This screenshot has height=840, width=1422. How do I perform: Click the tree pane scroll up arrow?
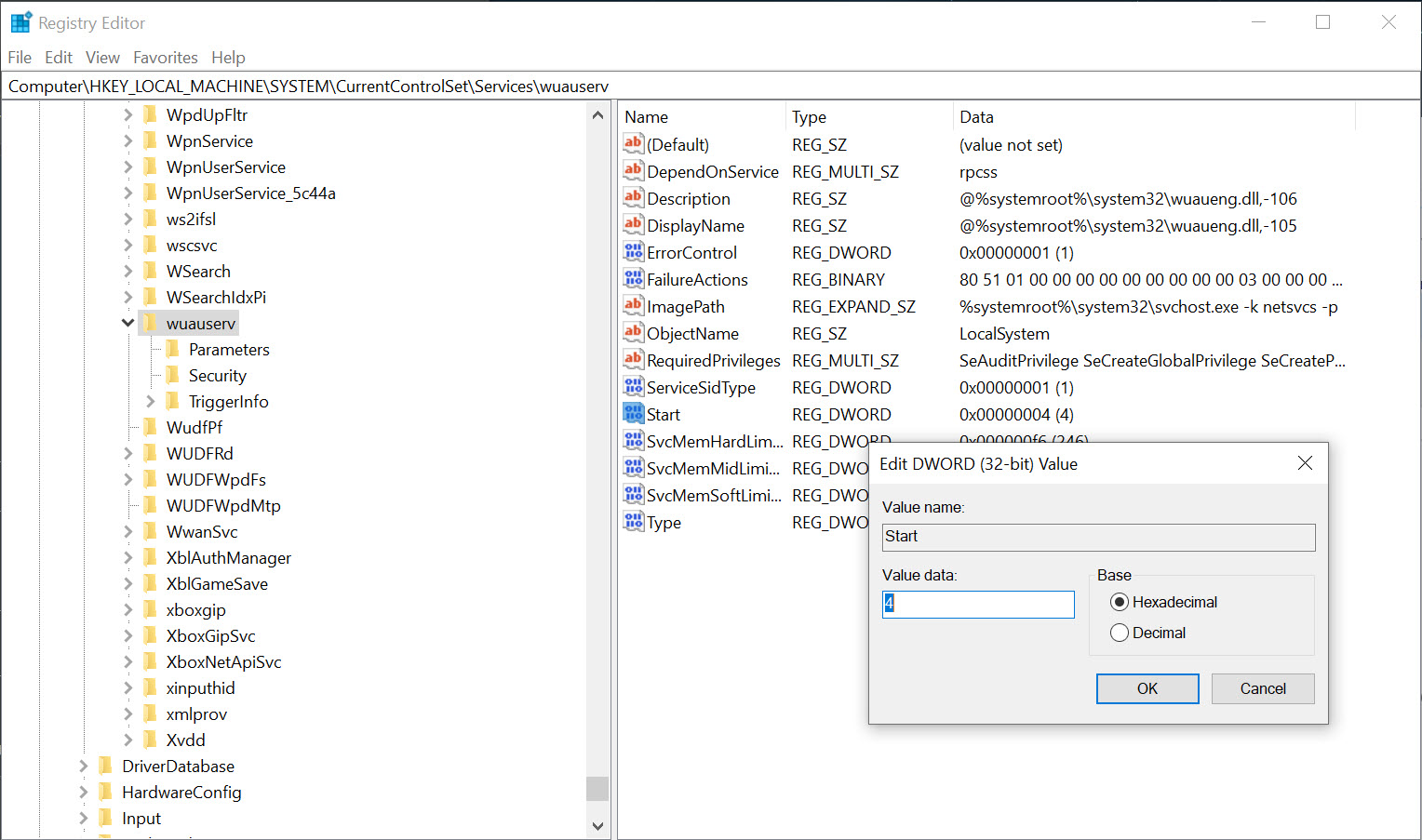[597, 115]
